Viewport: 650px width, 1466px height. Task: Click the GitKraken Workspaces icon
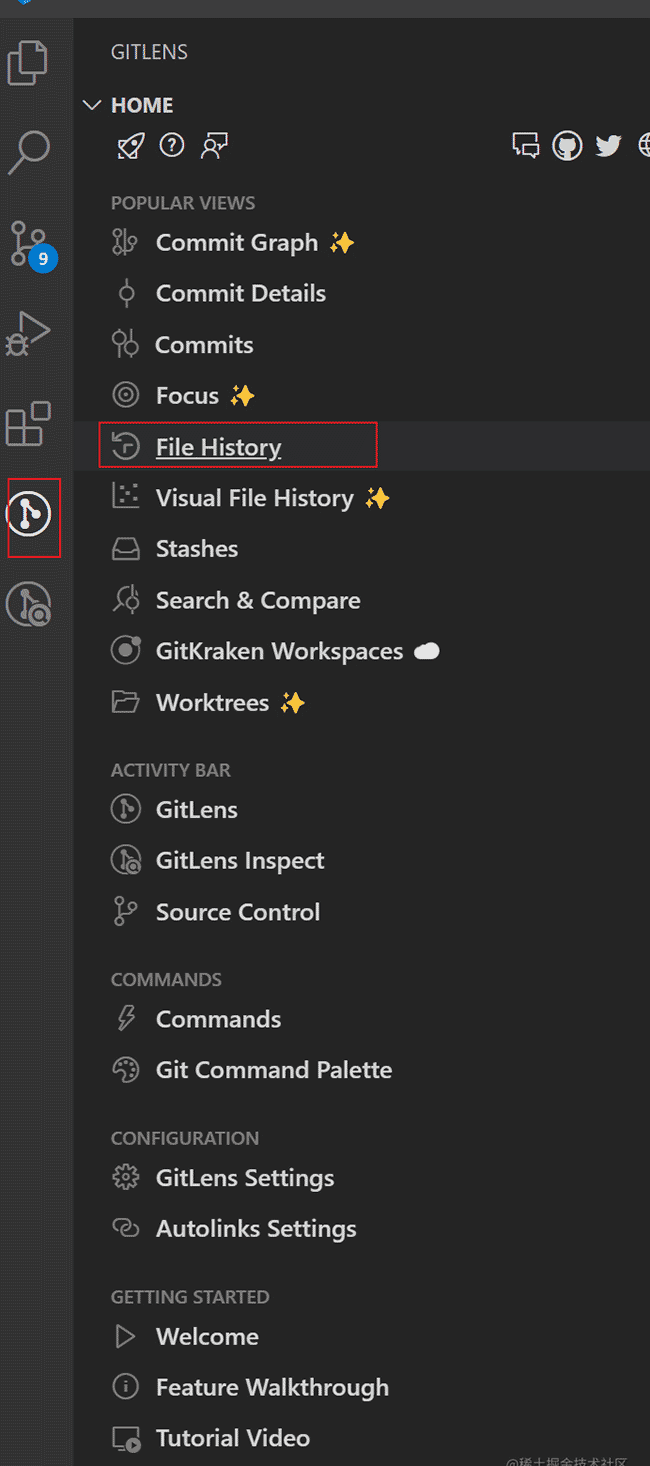coord(125,651)
